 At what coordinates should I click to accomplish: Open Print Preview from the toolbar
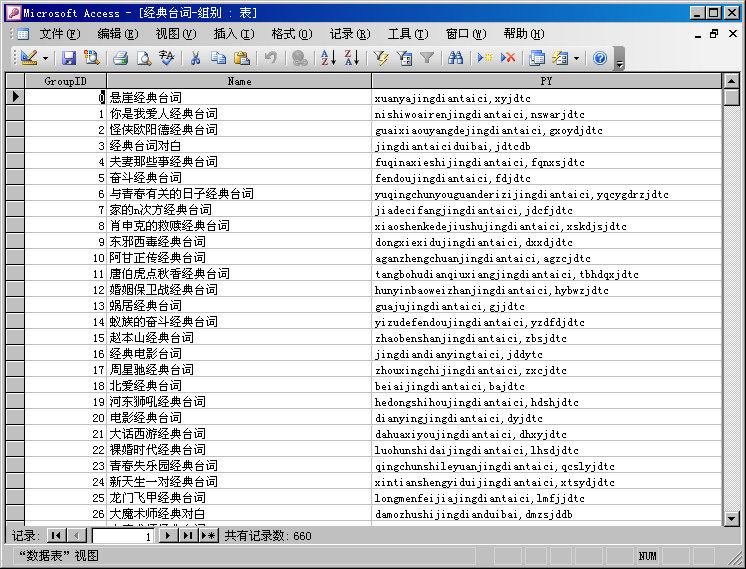[x=144, y=58]
